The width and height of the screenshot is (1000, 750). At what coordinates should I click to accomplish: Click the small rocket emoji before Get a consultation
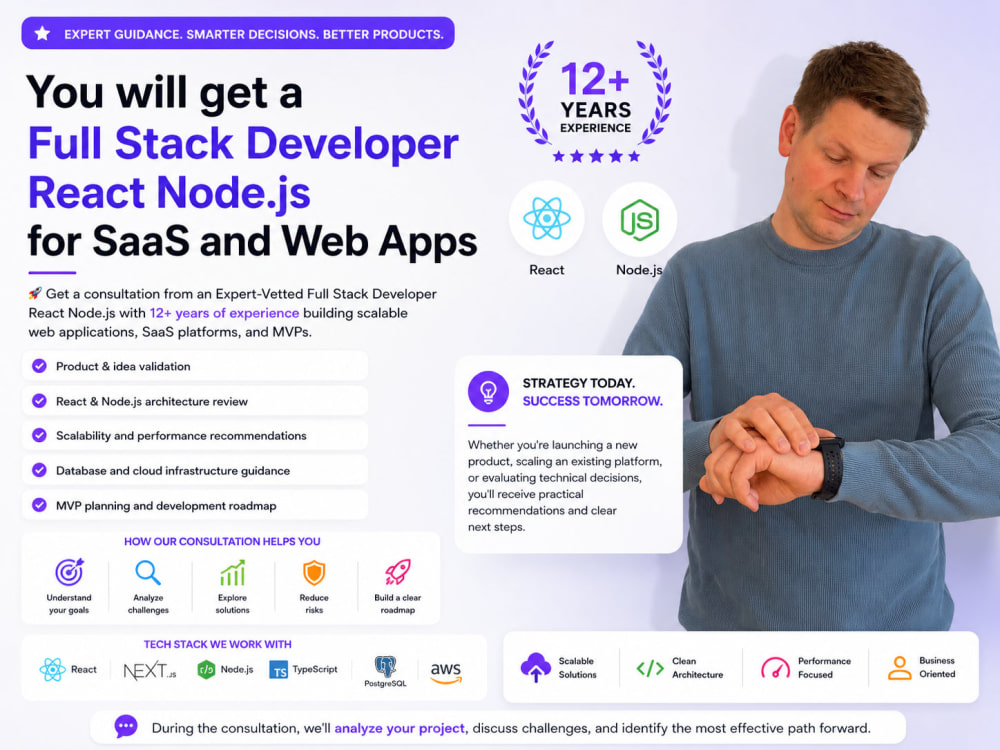pyautogui.click(x=35, y=293)
